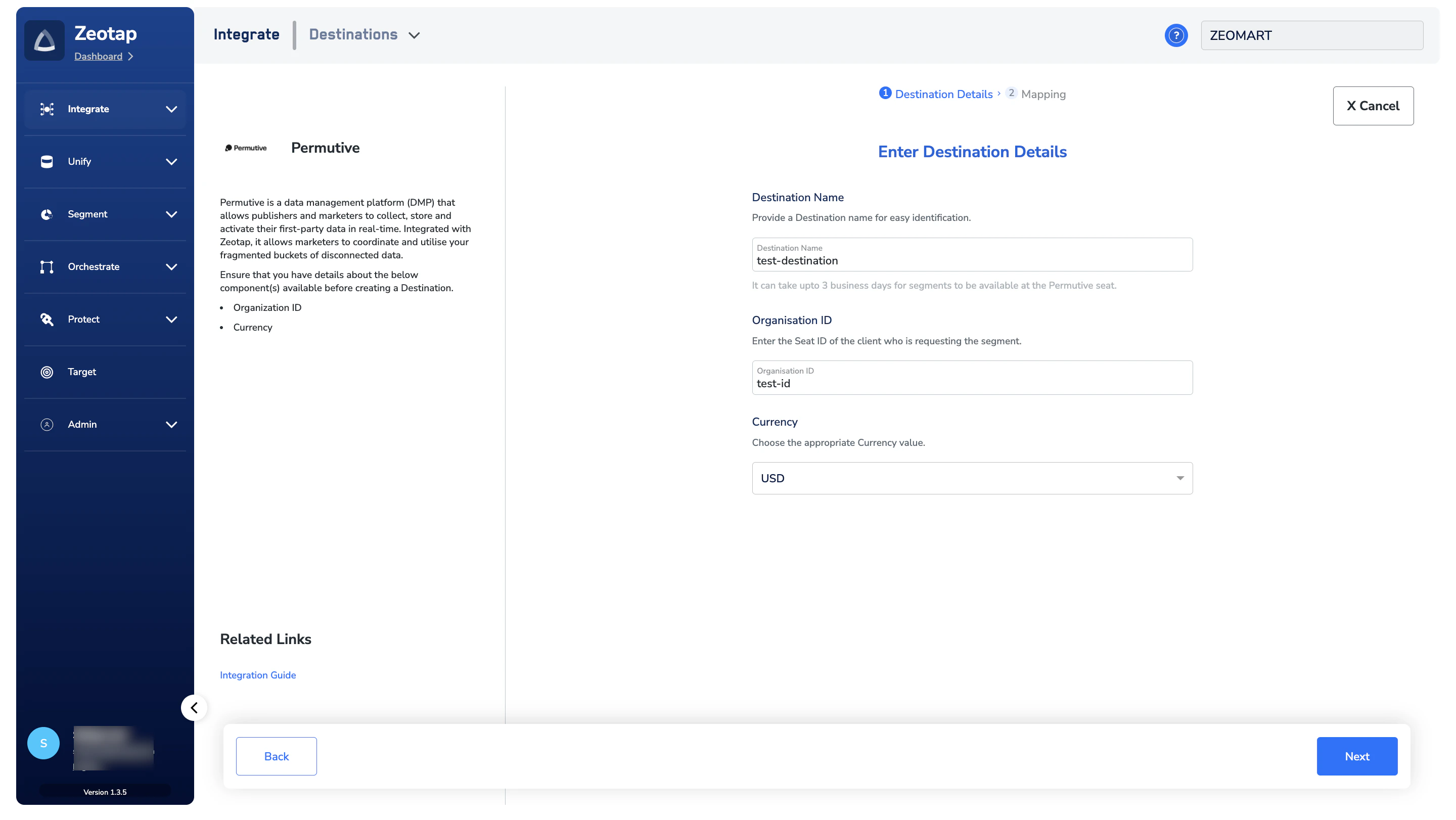Click the Segment pie chart icon
Image resolution: width=1456 pixels, height=820 pixels.
[47, 214]
